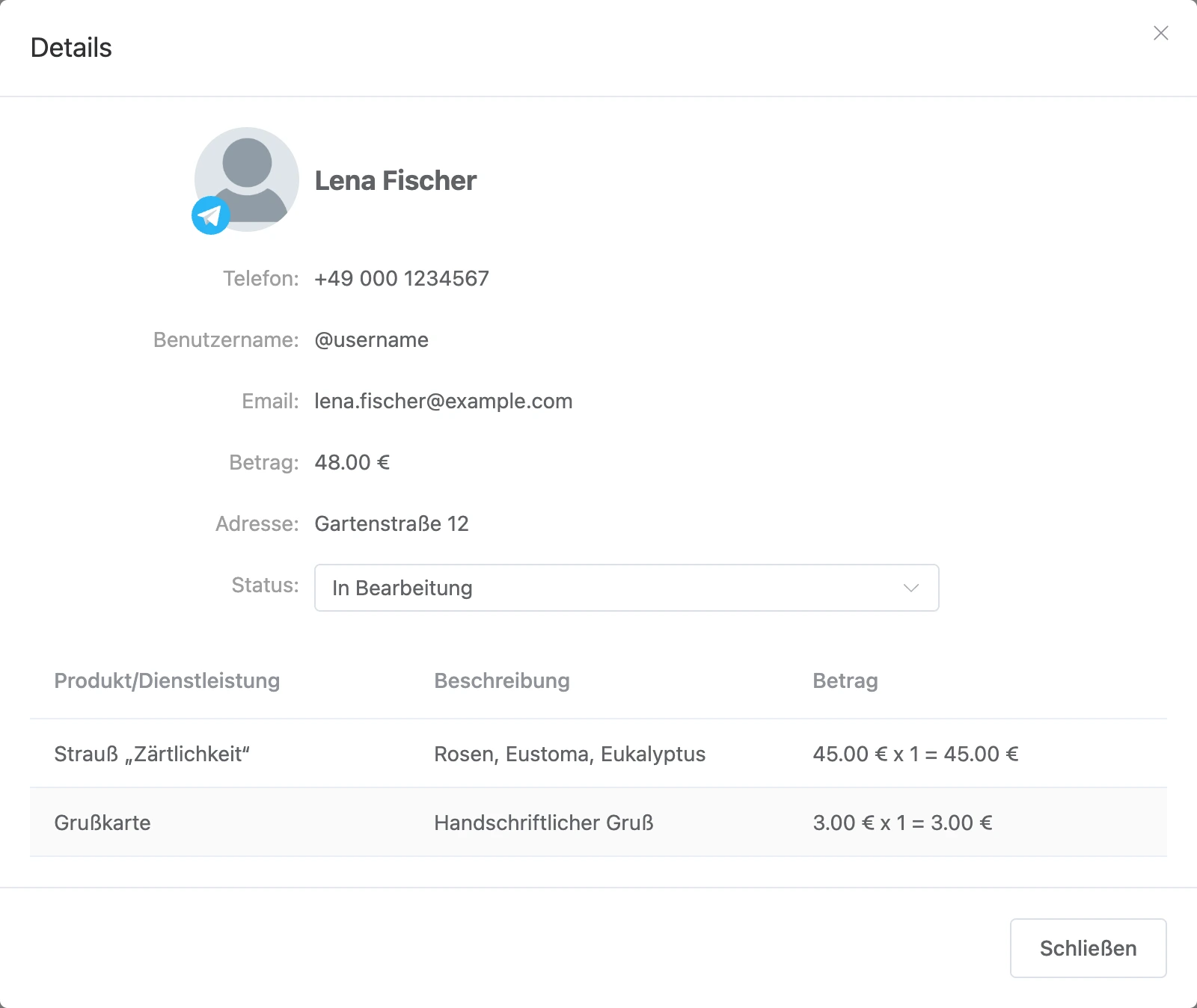Click the @username value
1197x1008 pixels.
(x=372, y=340)
